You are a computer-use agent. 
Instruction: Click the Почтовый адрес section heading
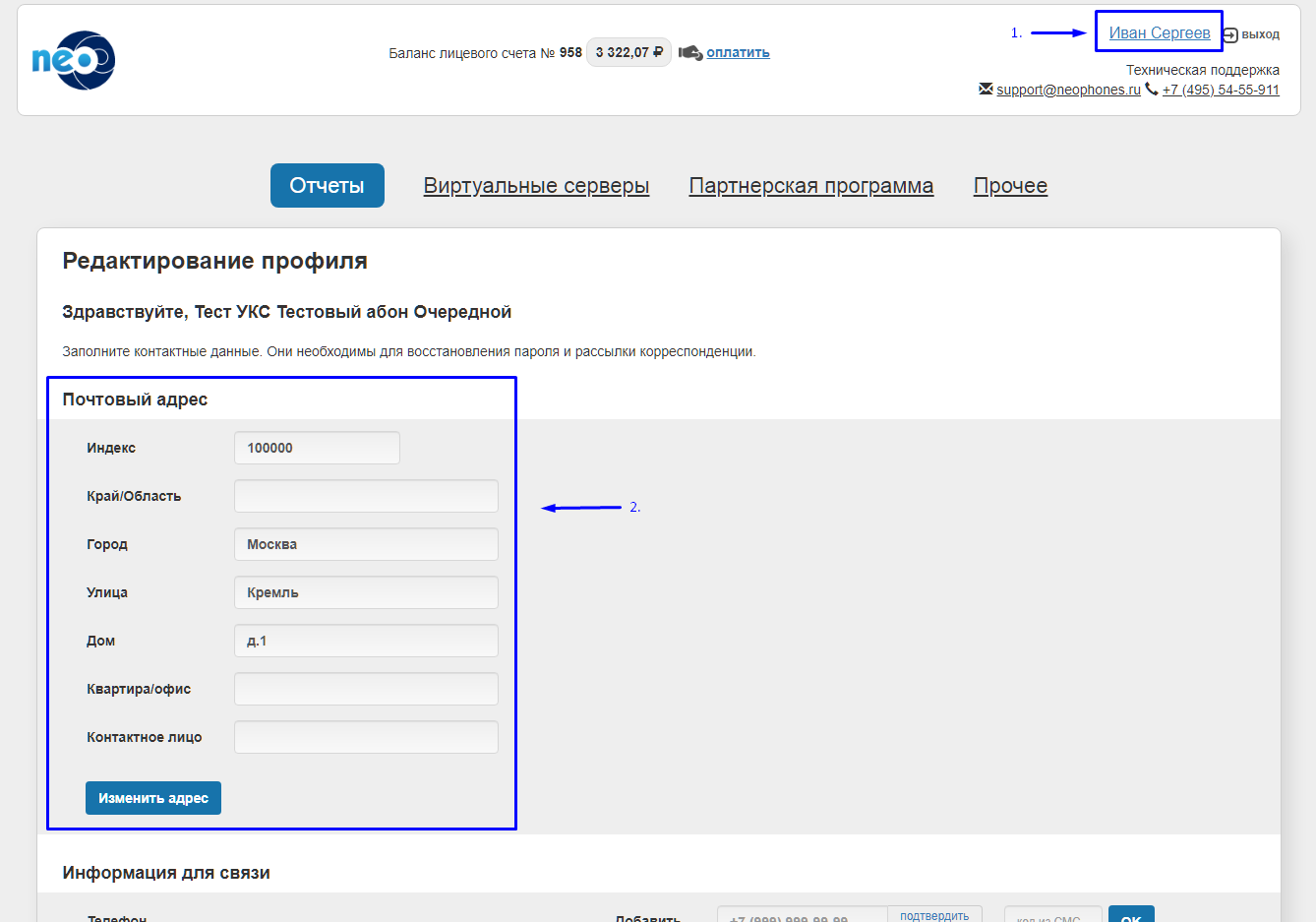coord(135,400)
